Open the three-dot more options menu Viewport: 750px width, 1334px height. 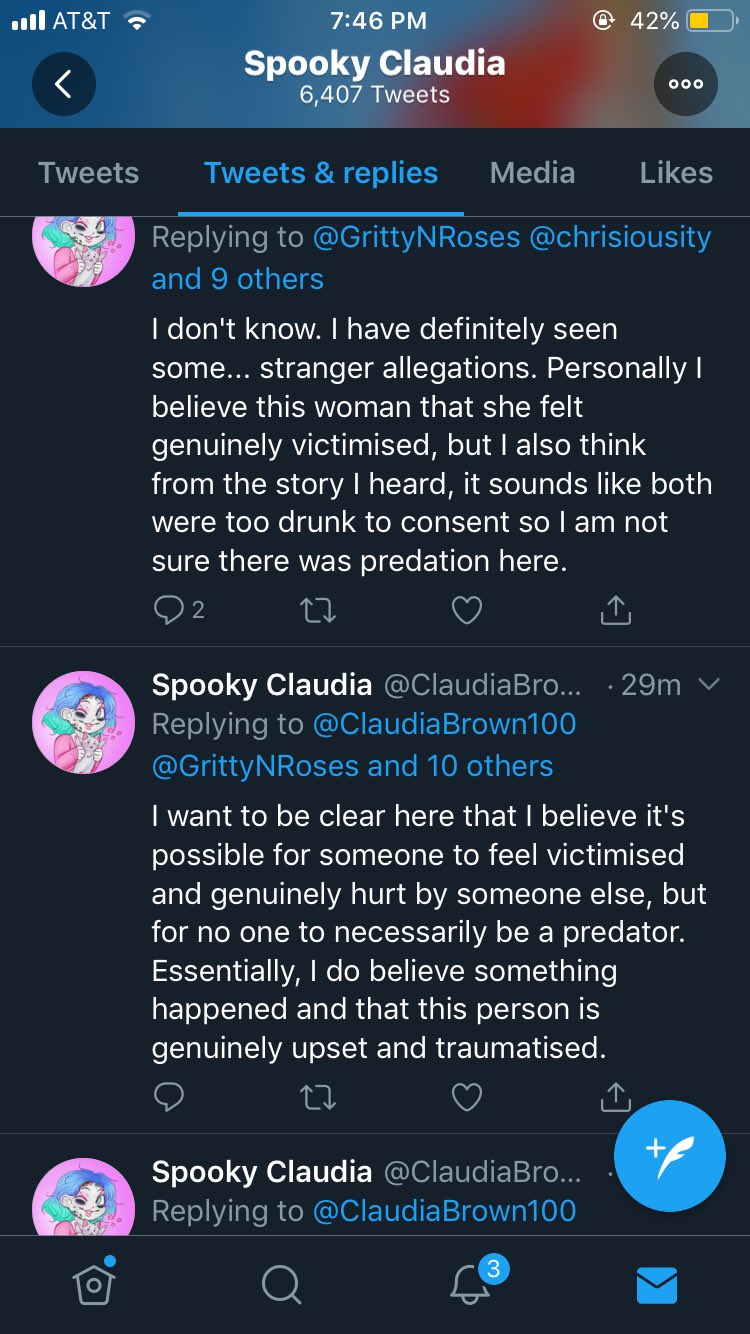tap(685, 85)
